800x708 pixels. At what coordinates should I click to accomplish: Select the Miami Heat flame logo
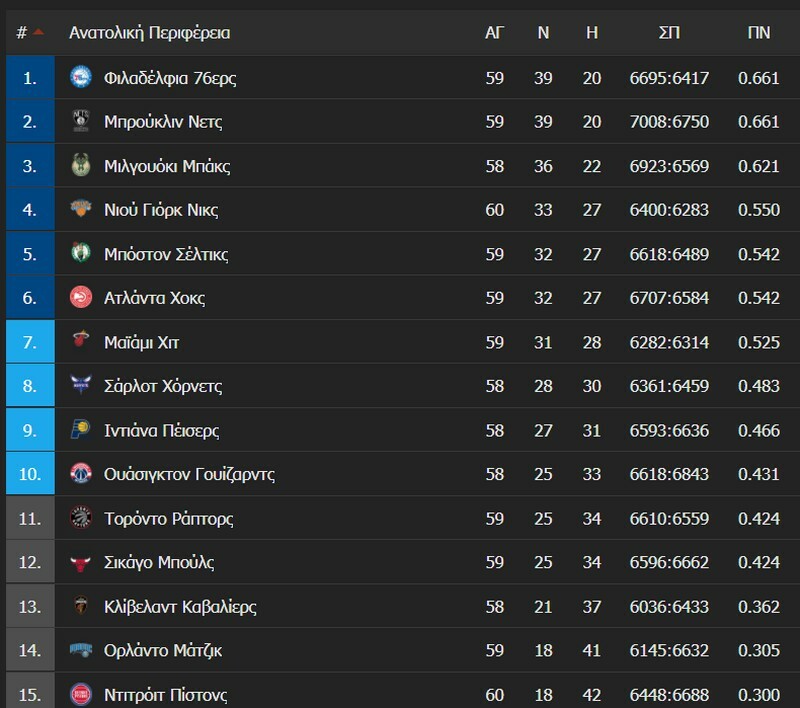(x=81, y=341)
